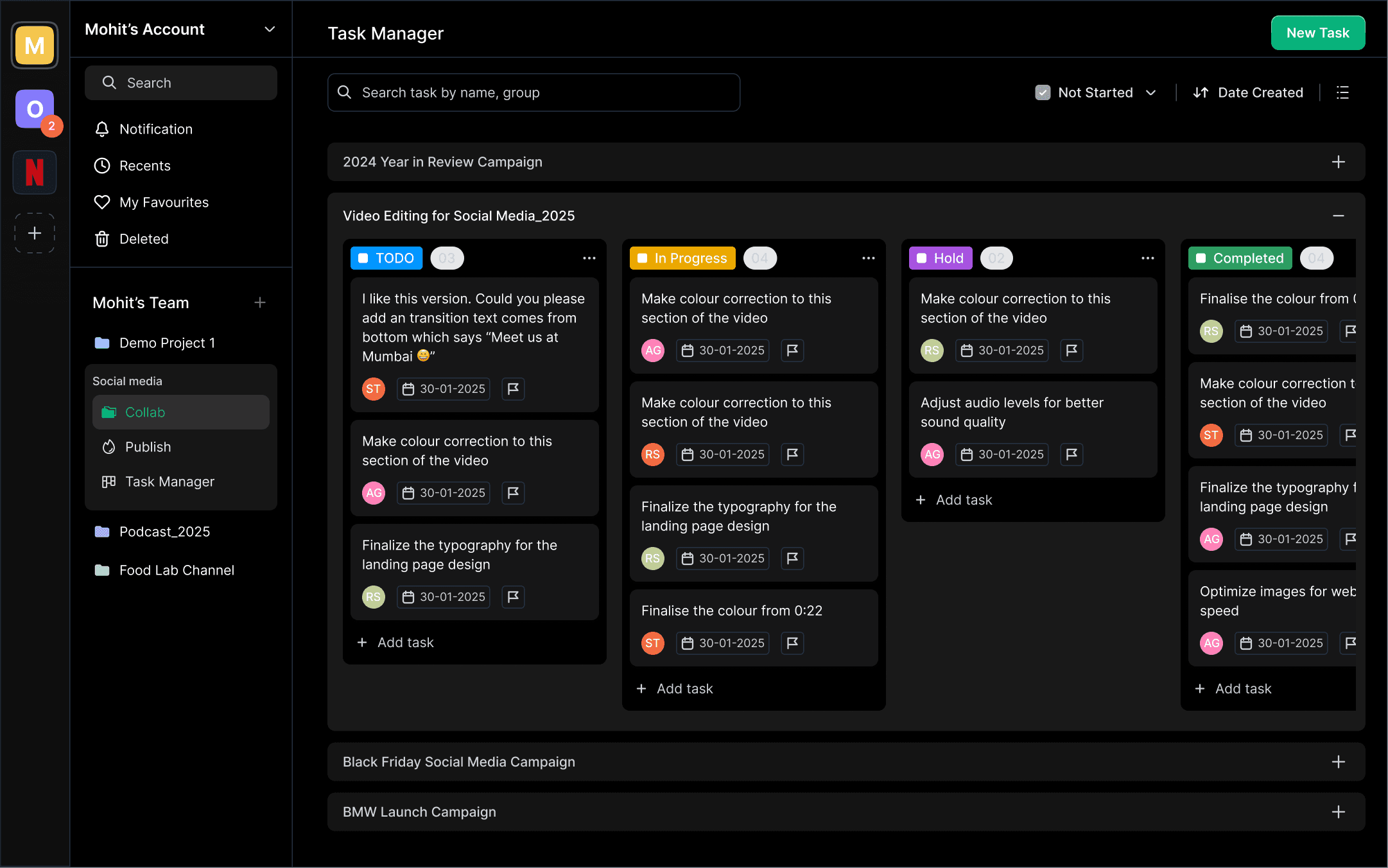
Task: Click the add workspace plus icon
Action: coord(35,233)
